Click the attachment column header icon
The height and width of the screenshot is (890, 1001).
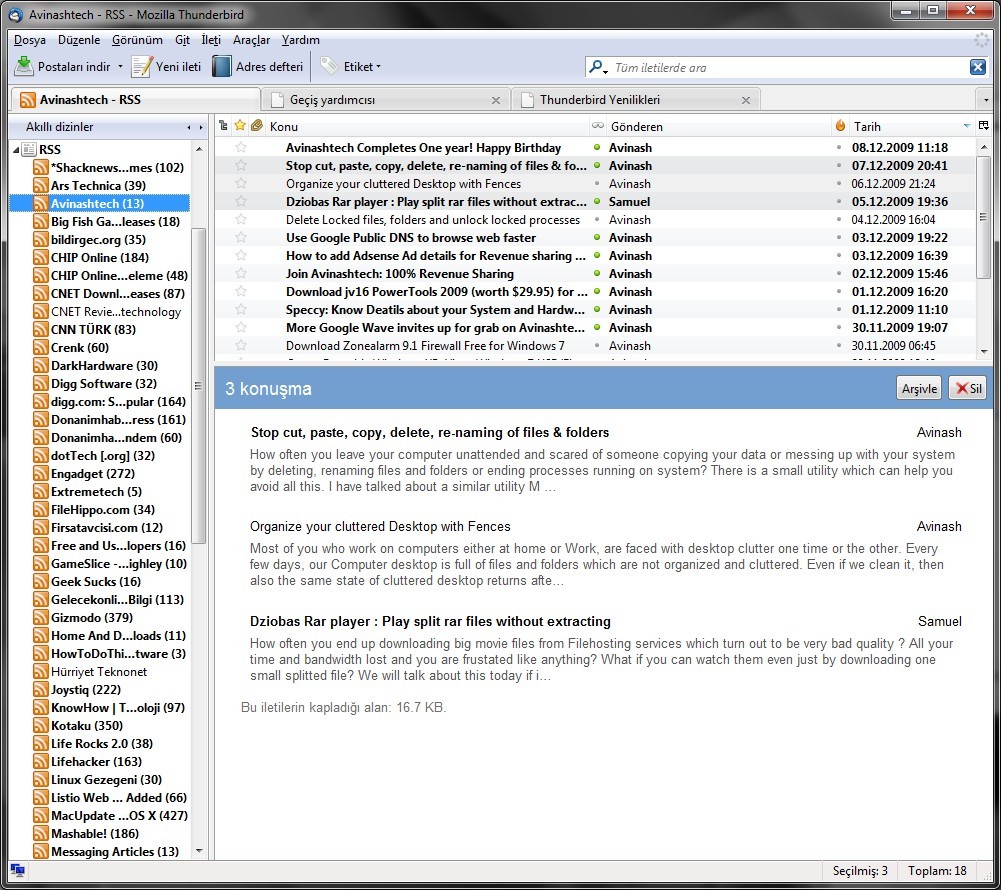click(x=257, y=125)
